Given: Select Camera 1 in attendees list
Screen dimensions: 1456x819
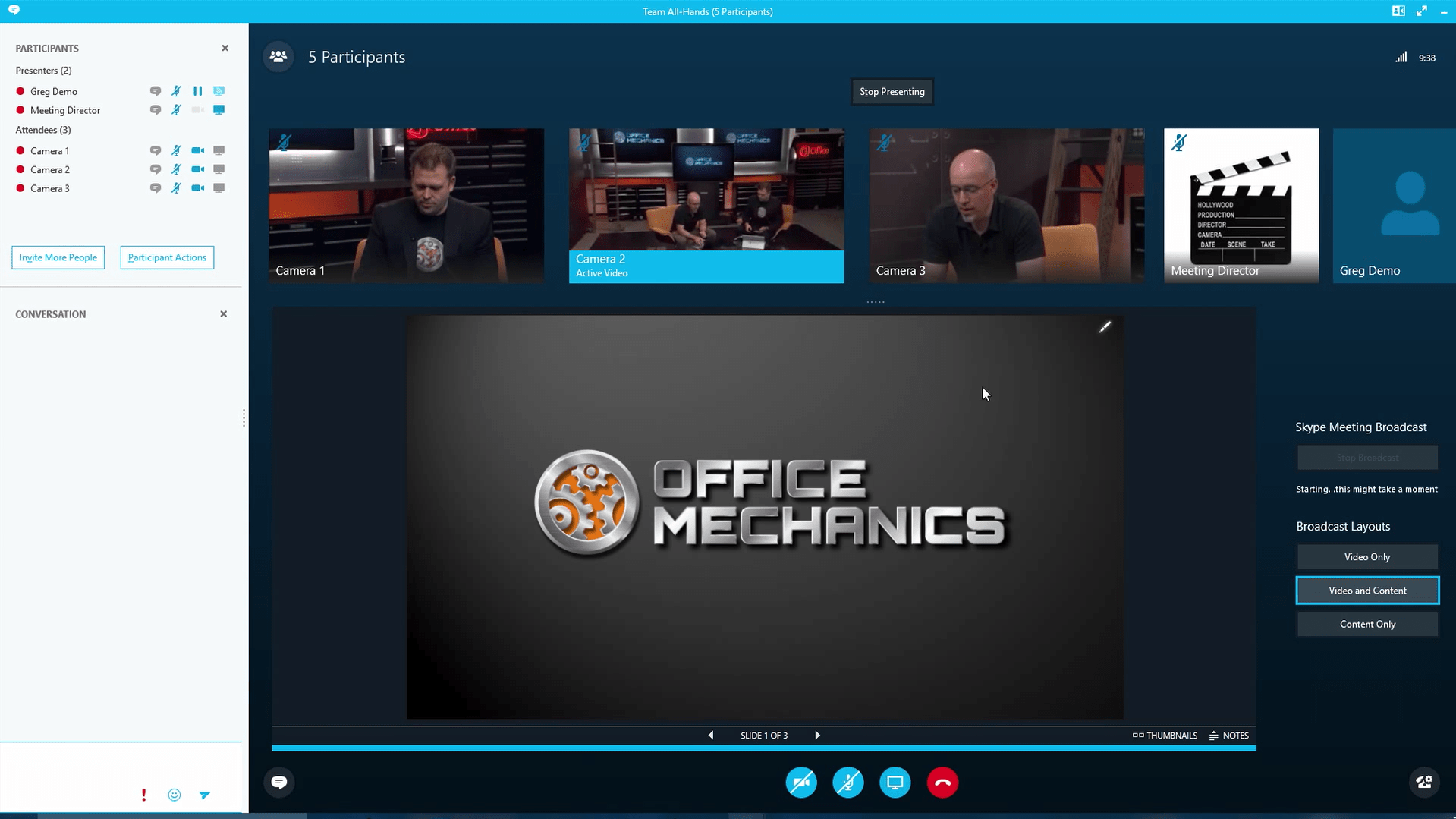Looking at the screenshot, I should [x=49, y=151].
